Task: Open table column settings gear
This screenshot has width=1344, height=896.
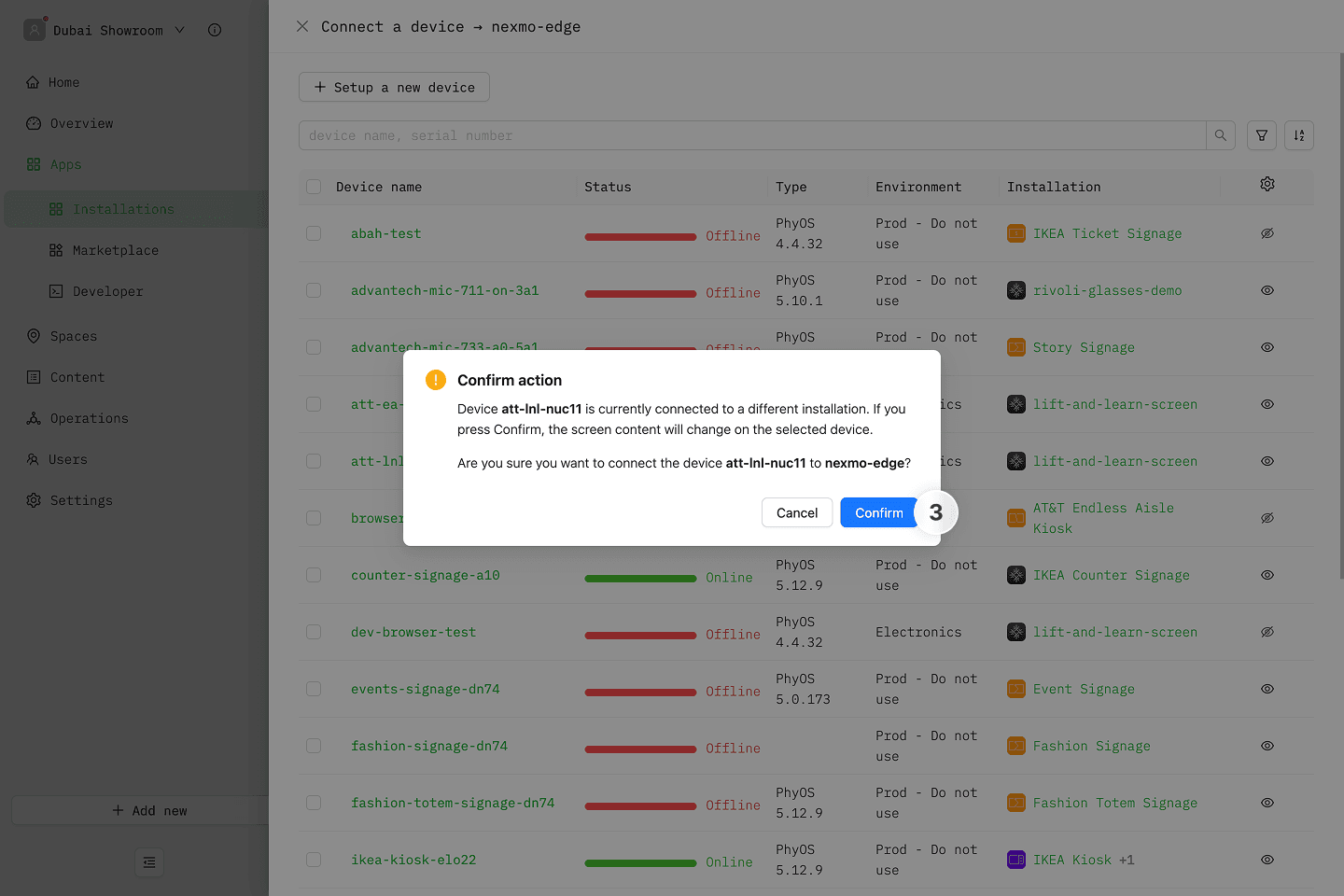Action: (1267, 184)
